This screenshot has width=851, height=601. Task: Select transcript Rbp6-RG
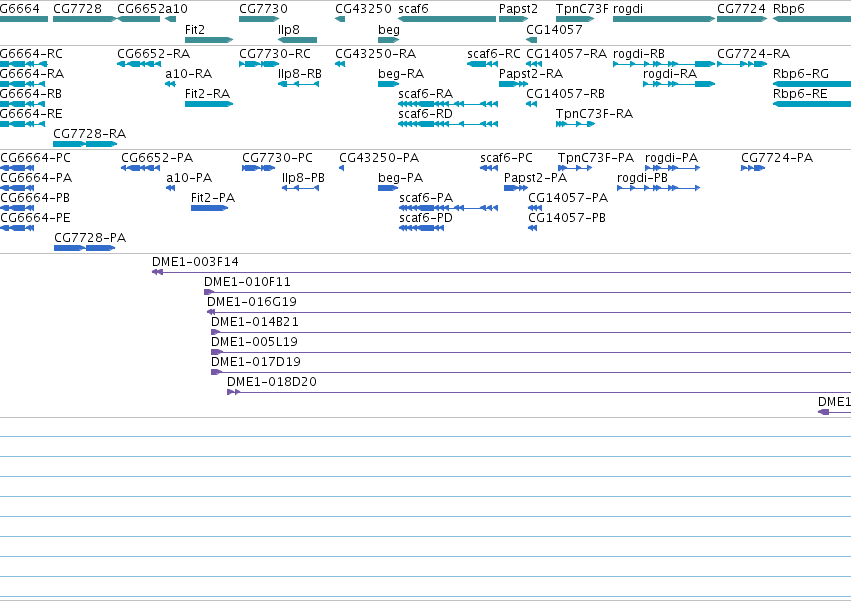[812, 84]
